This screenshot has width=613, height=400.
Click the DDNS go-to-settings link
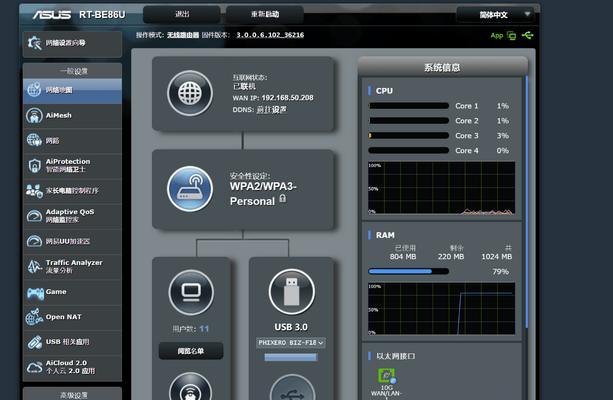[271, 110]
